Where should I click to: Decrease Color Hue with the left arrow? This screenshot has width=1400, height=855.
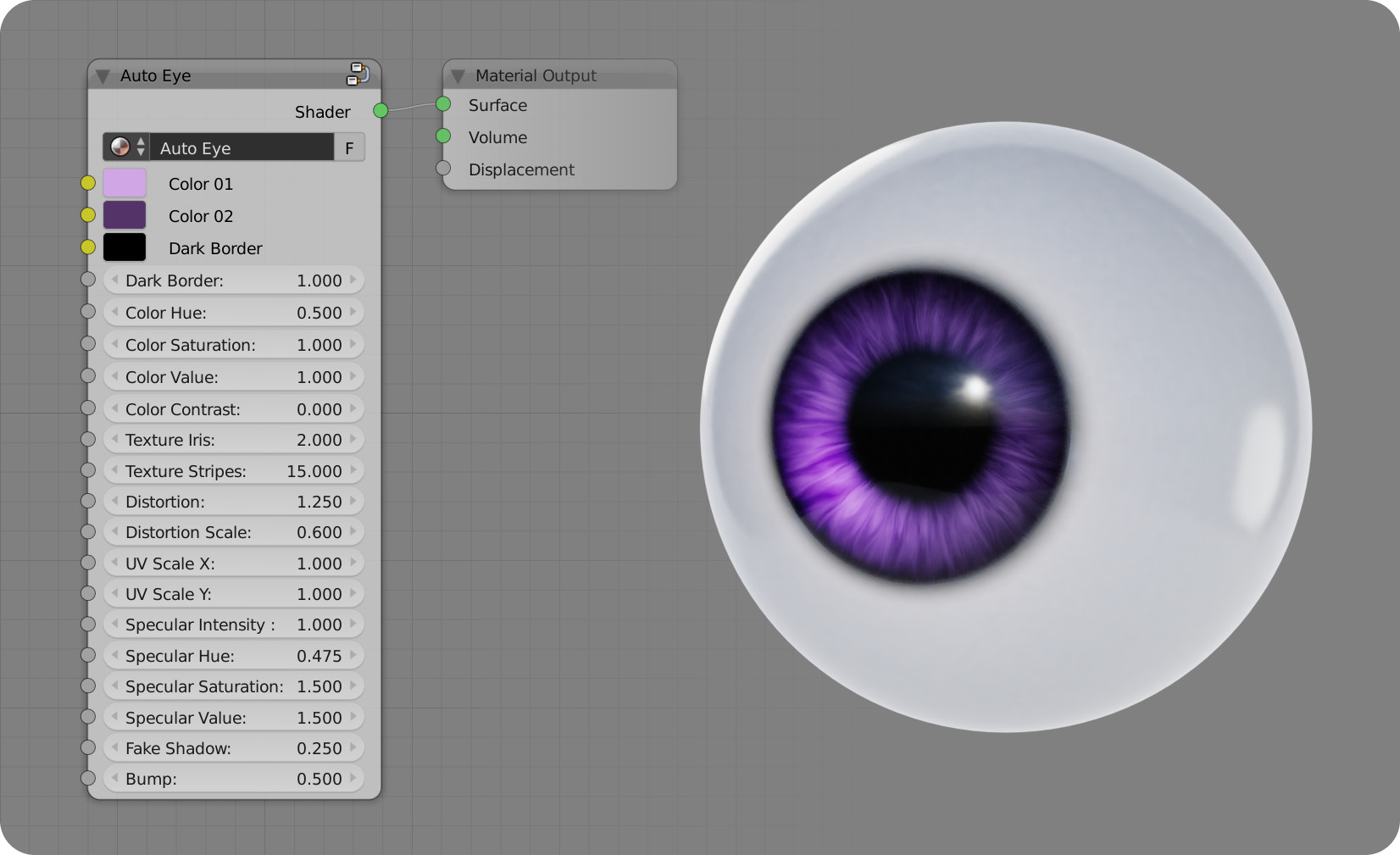click(114, 312)
